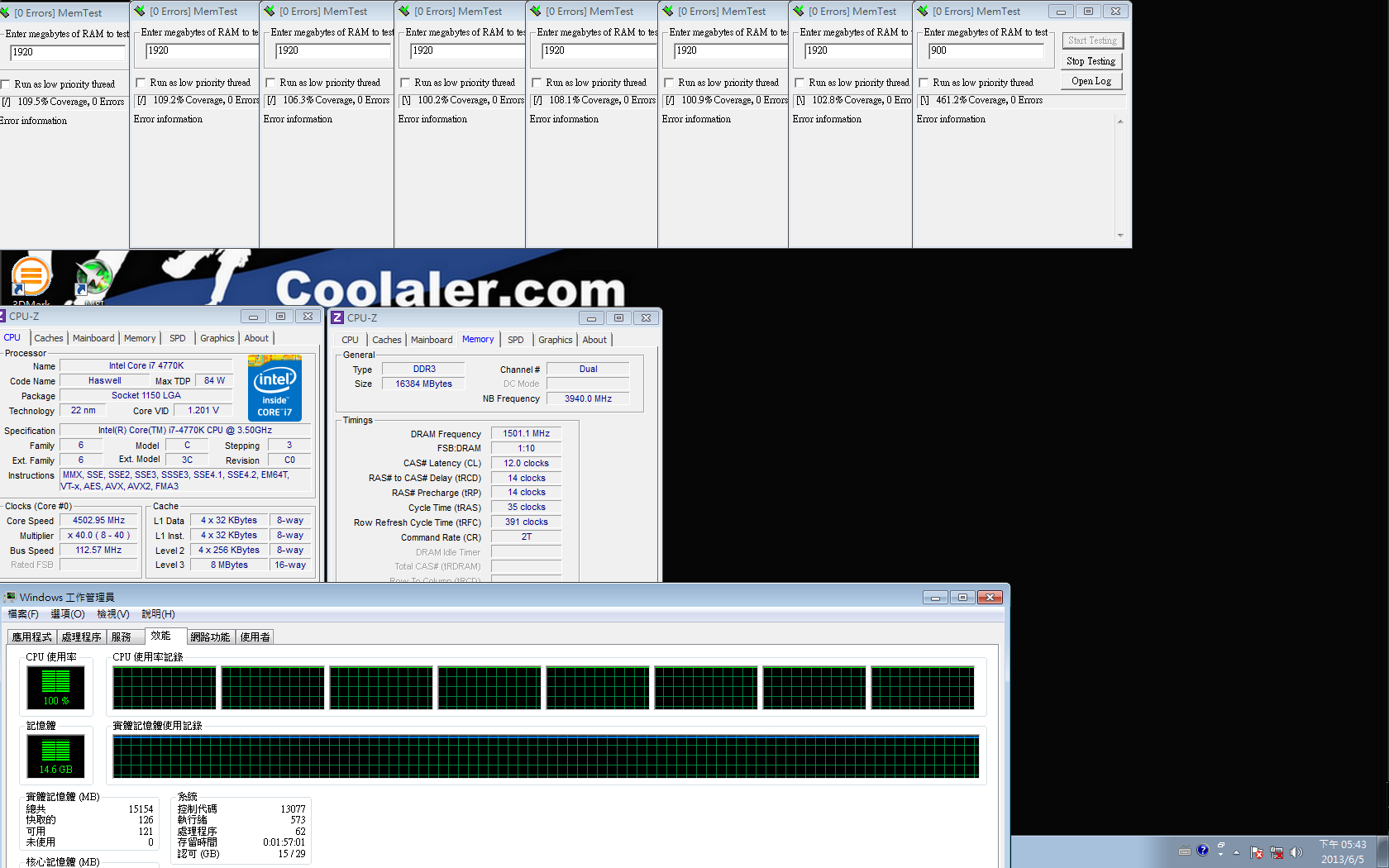Click the Intel Core i7 logo in CPU-Z

point(274,388)
